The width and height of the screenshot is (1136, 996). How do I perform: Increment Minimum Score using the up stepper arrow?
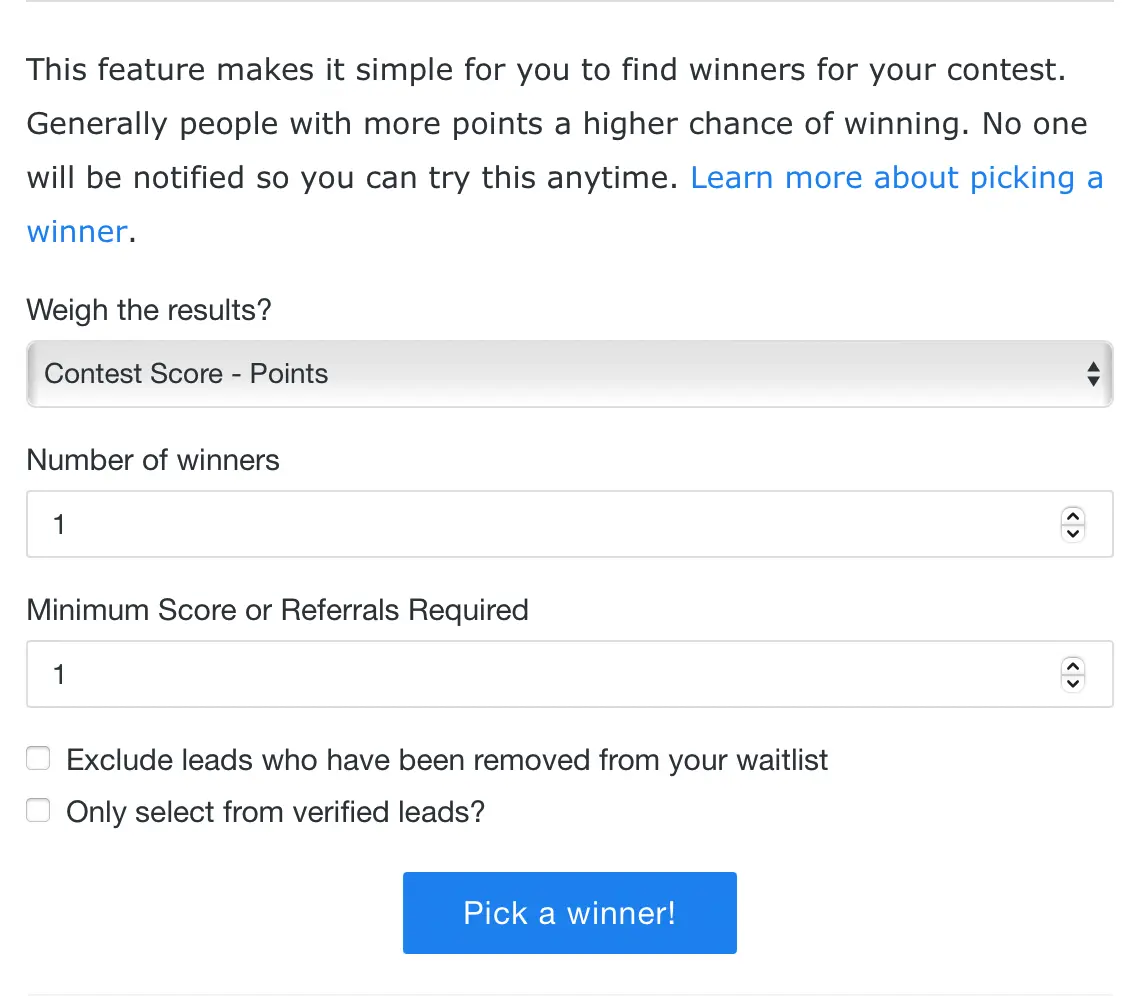pos(1072,666)
